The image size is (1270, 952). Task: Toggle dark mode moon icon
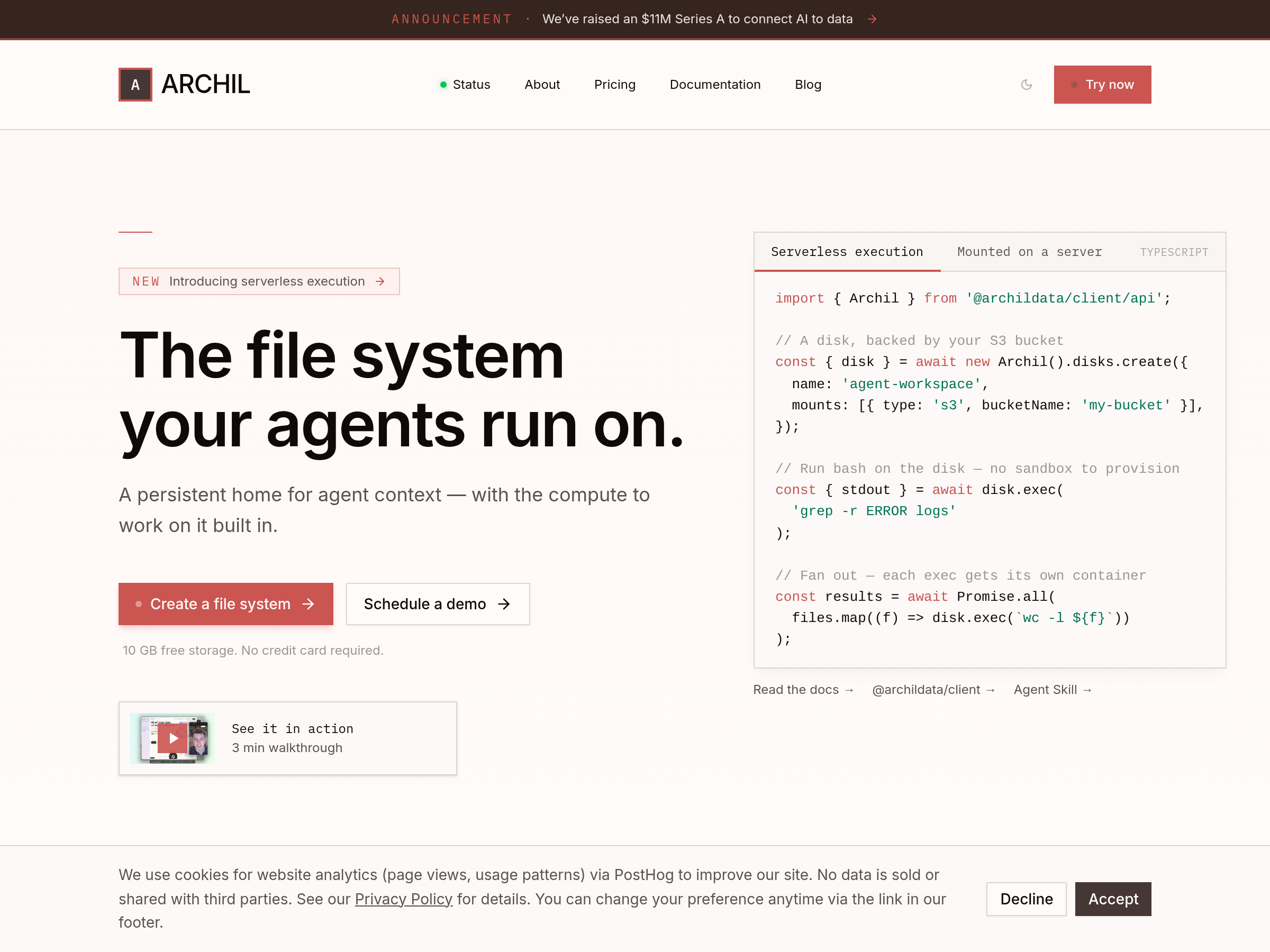click(1026, 85)
